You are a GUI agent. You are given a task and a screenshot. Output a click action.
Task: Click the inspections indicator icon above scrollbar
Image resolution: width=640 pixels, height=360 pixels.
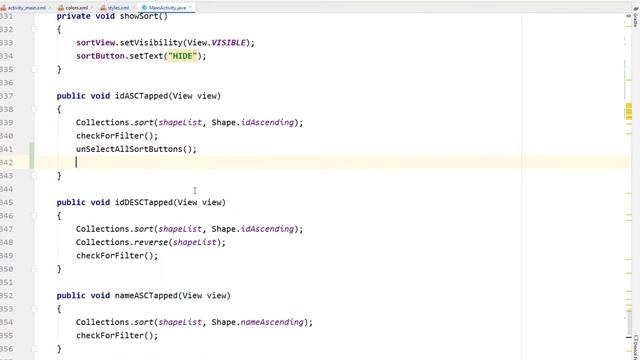click(x=629, y=16)
